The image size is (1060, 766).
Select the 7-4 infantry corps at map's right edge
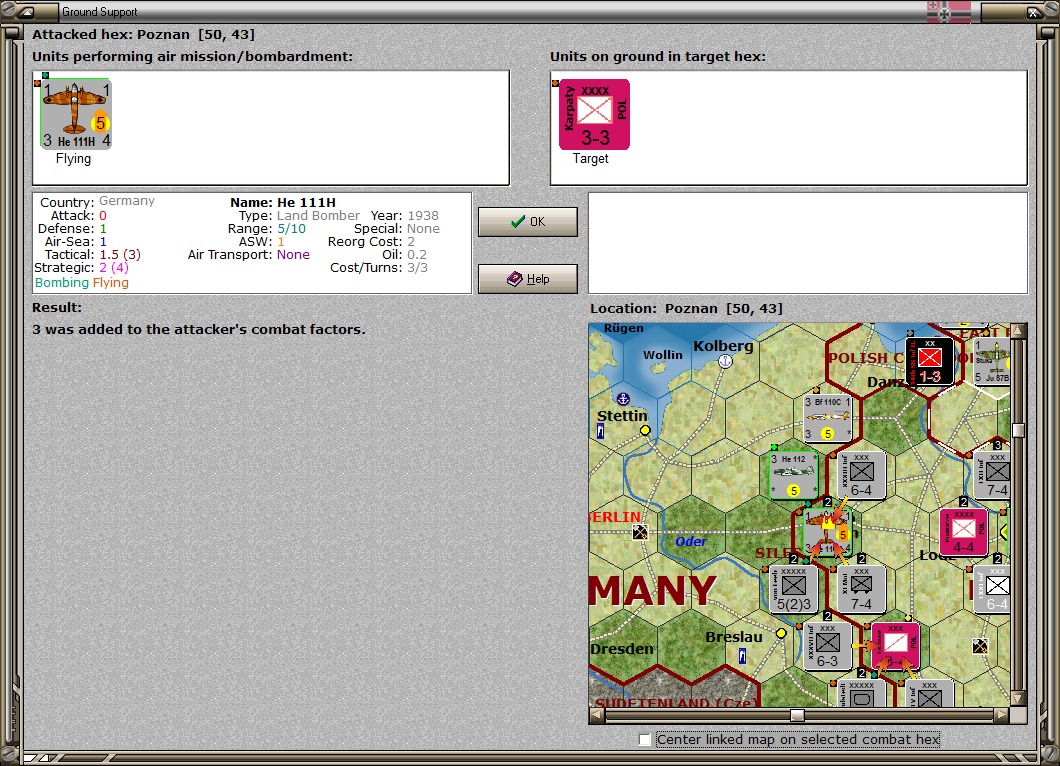point(992,475)
